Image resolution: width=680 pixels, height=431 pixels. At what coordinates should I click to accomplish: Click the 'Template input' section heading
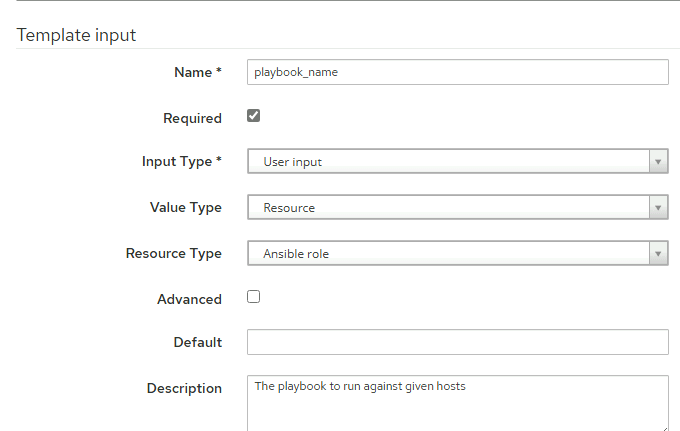click(76, 35)
